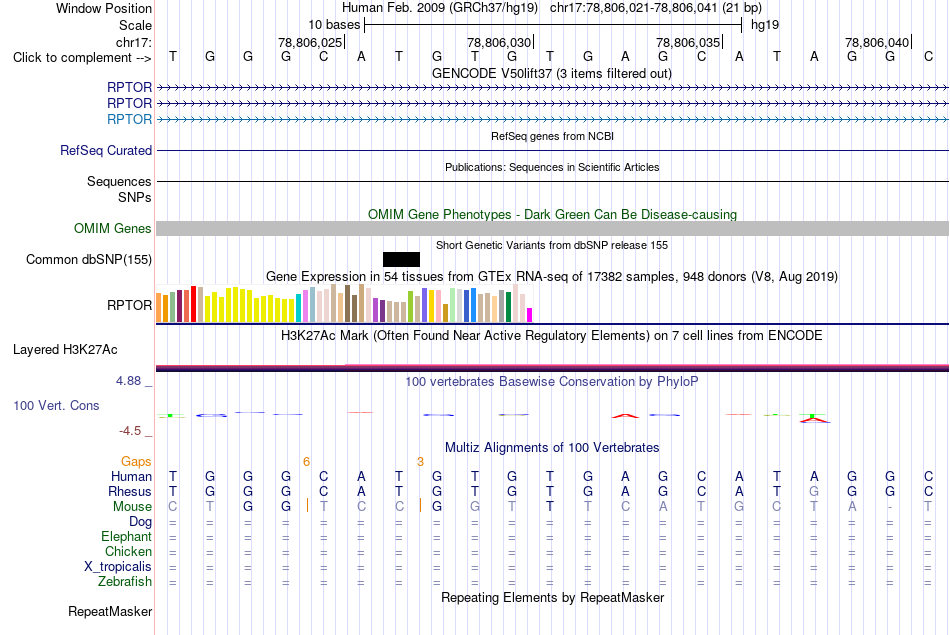The image size is (950, 635).
Task: Click the GTEx RPTOR track label
Action: pos(129,305)
